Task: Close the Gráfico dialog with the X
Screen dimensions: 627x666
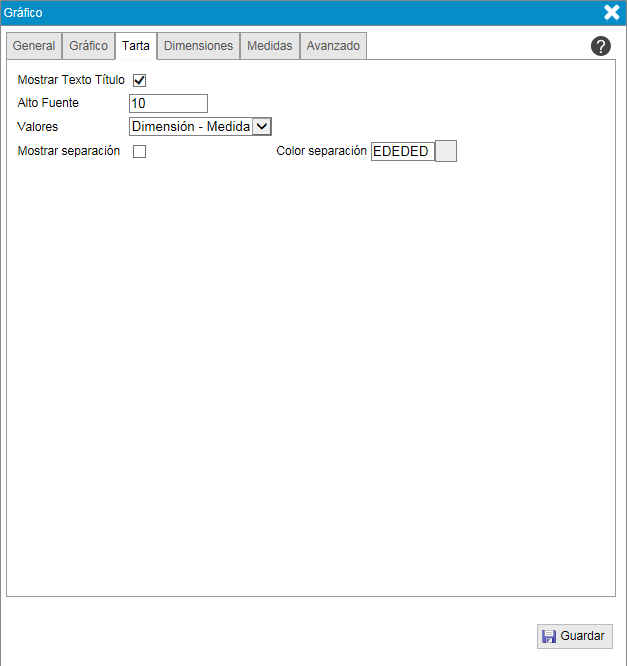Action: [612, 13]
